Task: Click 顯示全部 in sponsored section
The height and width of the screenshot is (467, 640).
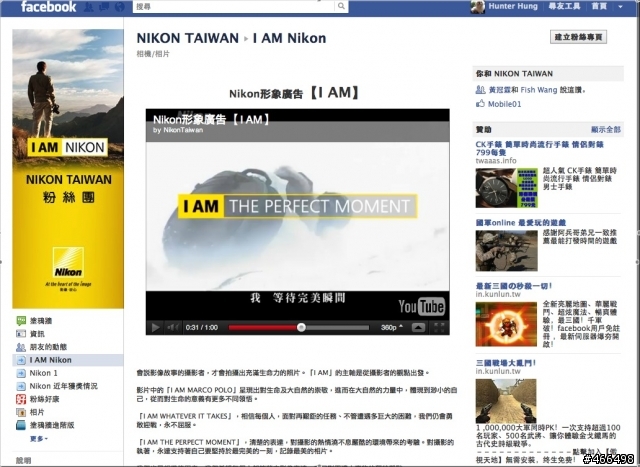Action: click(x=606, y=129)
